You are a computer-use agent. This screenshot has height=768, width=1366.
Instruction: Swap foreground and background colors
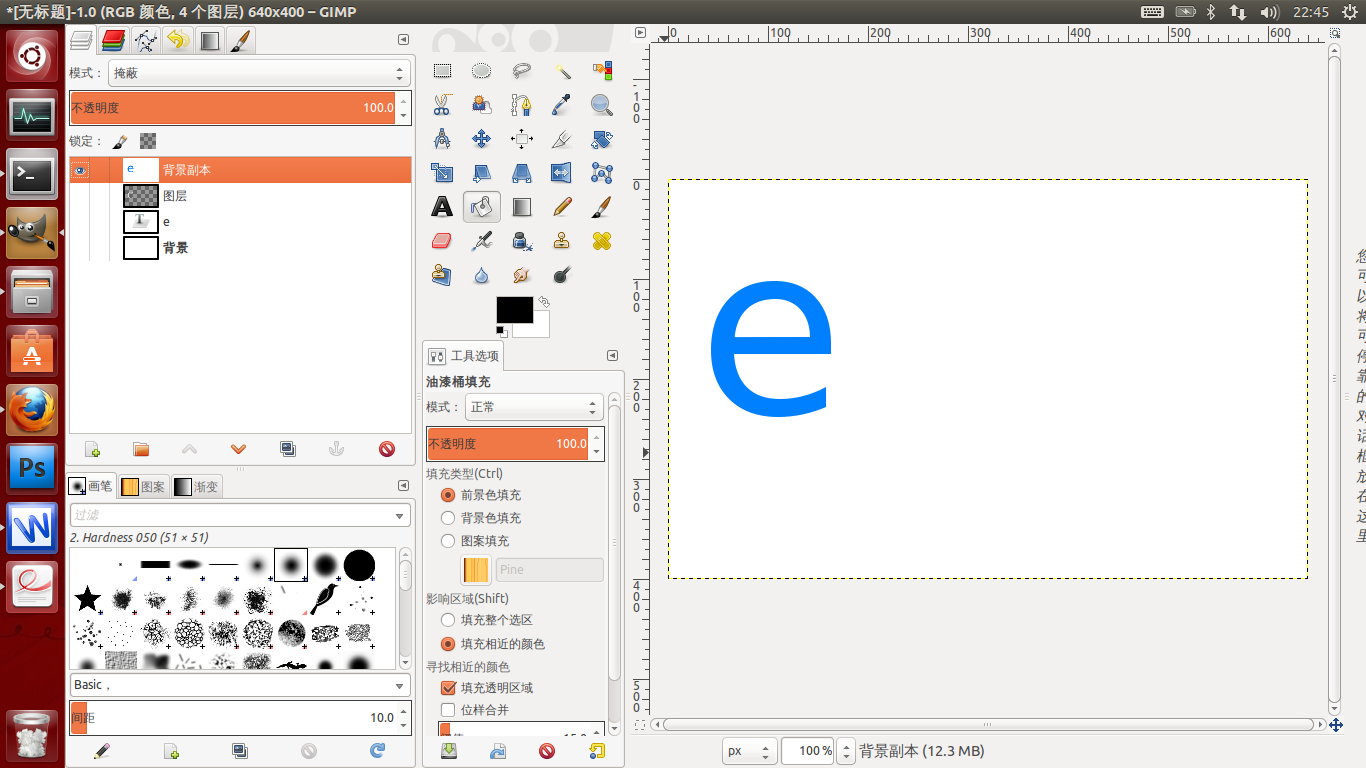[544, 302]
